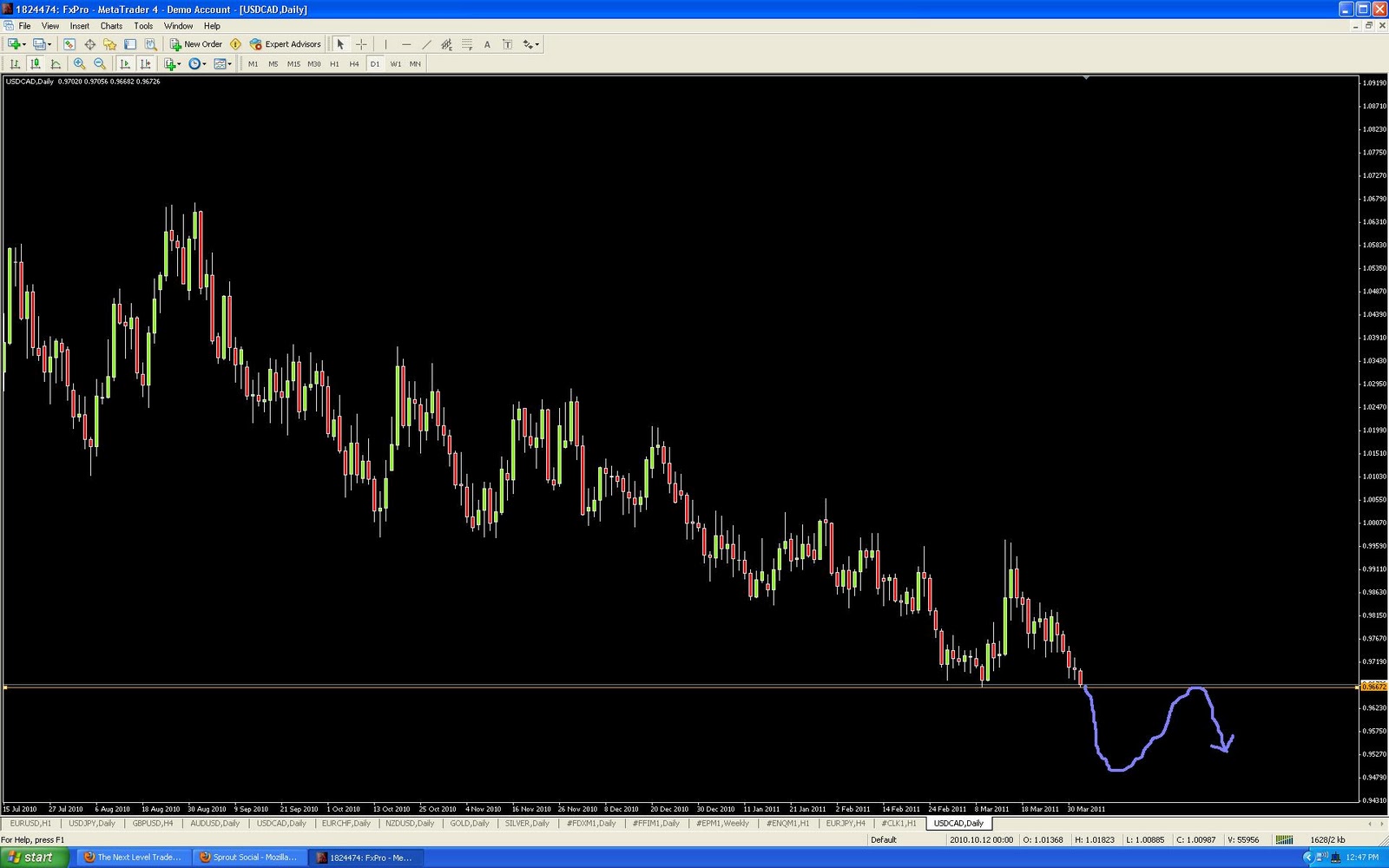Select the H4 timeframe

[x=354, y=64]
